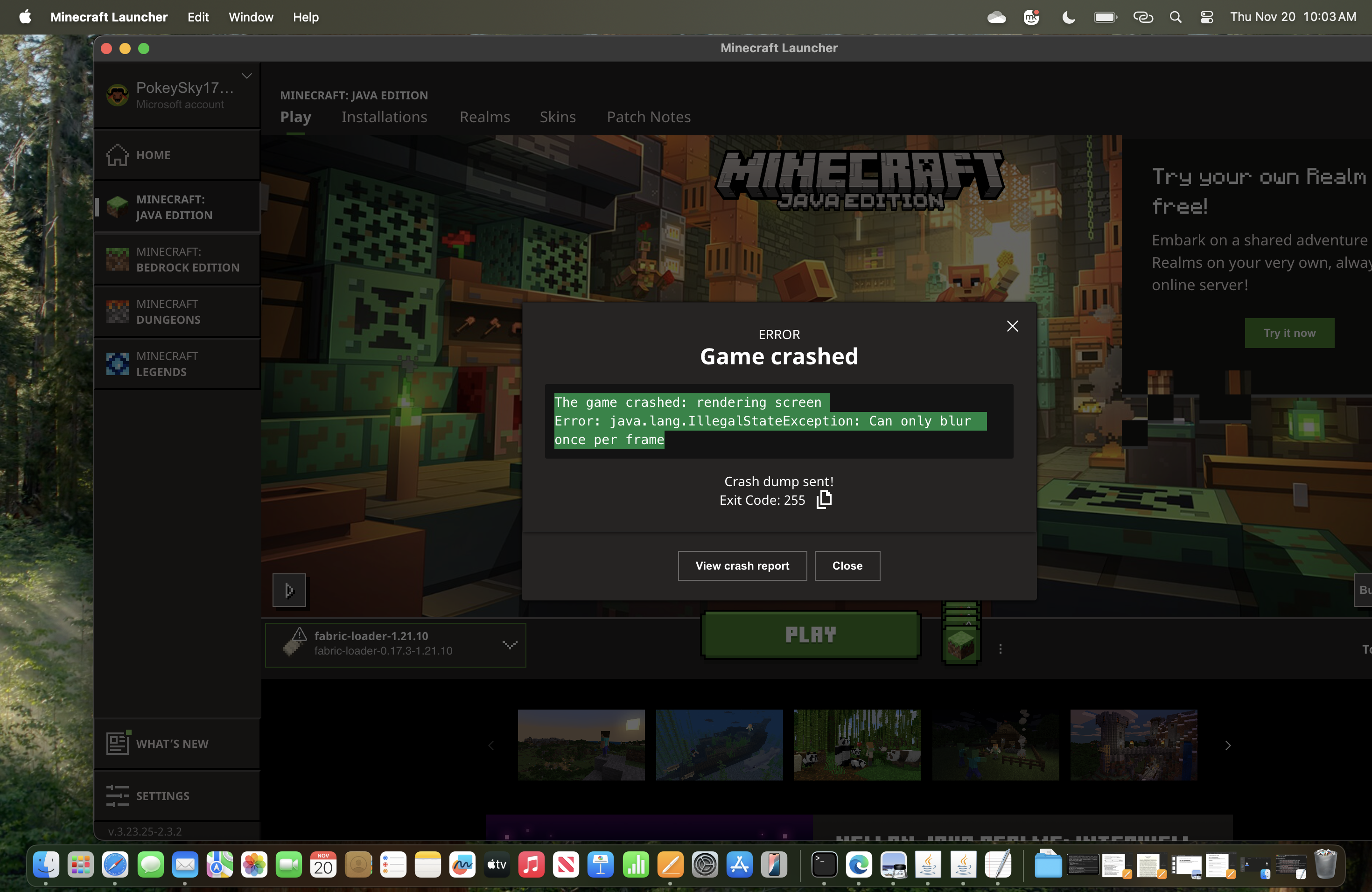
Task: Open the Patch Notes tab
Action: pos(649,117)
